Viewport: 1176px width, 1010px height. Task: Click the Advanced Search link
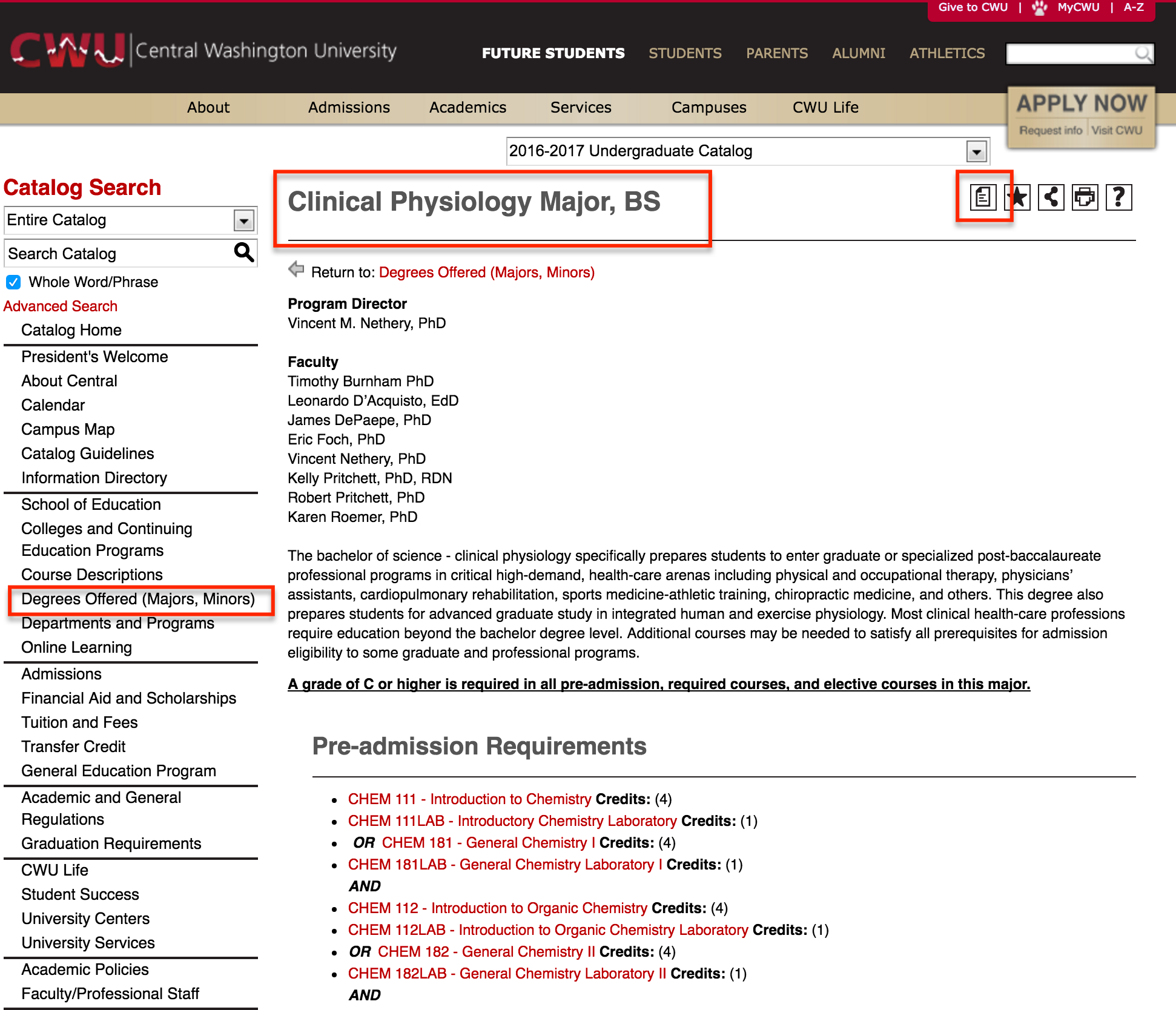(x=61, y=306)
